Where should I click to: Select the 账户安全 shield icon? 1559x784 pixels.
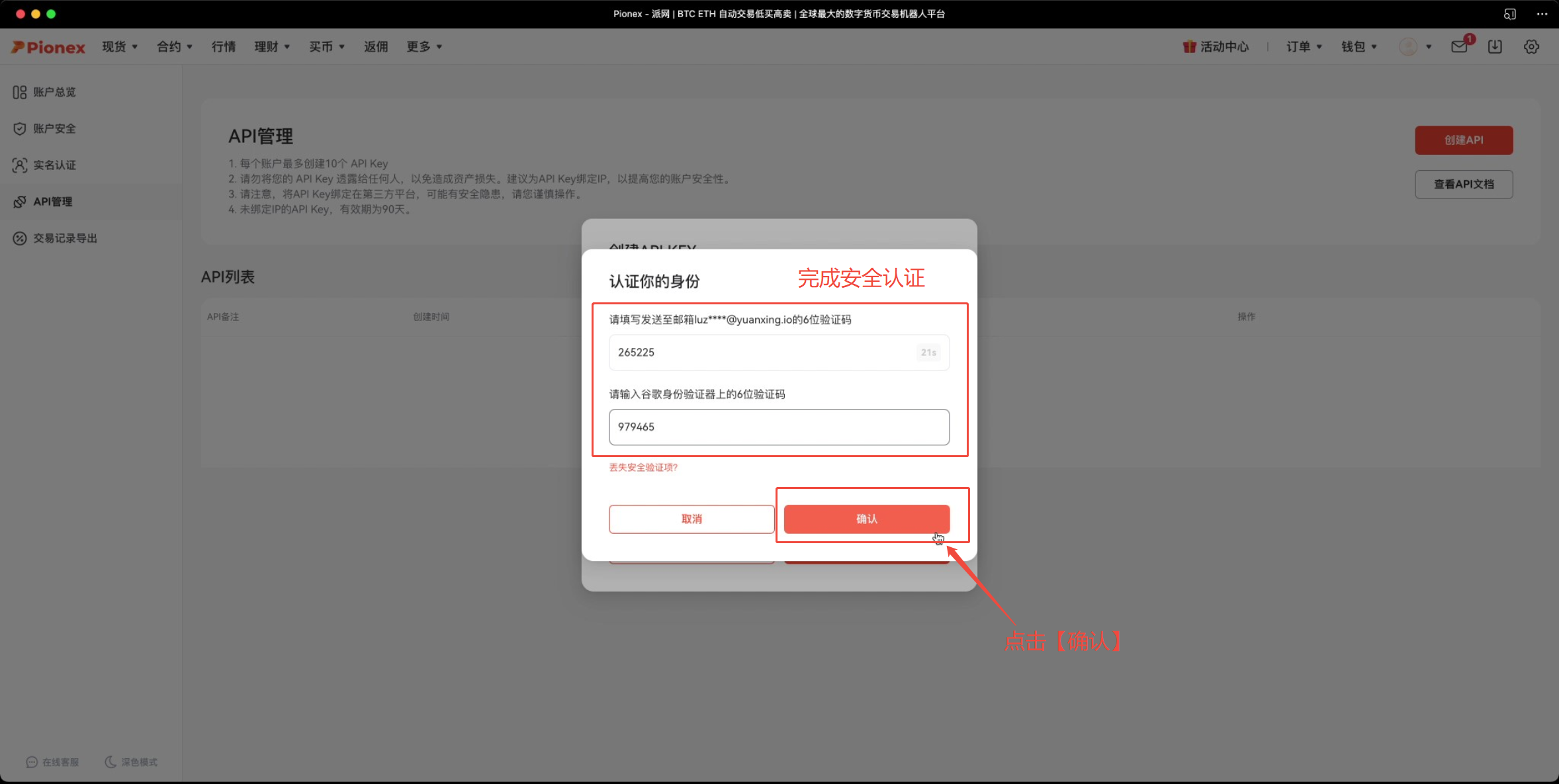point(19,128)
